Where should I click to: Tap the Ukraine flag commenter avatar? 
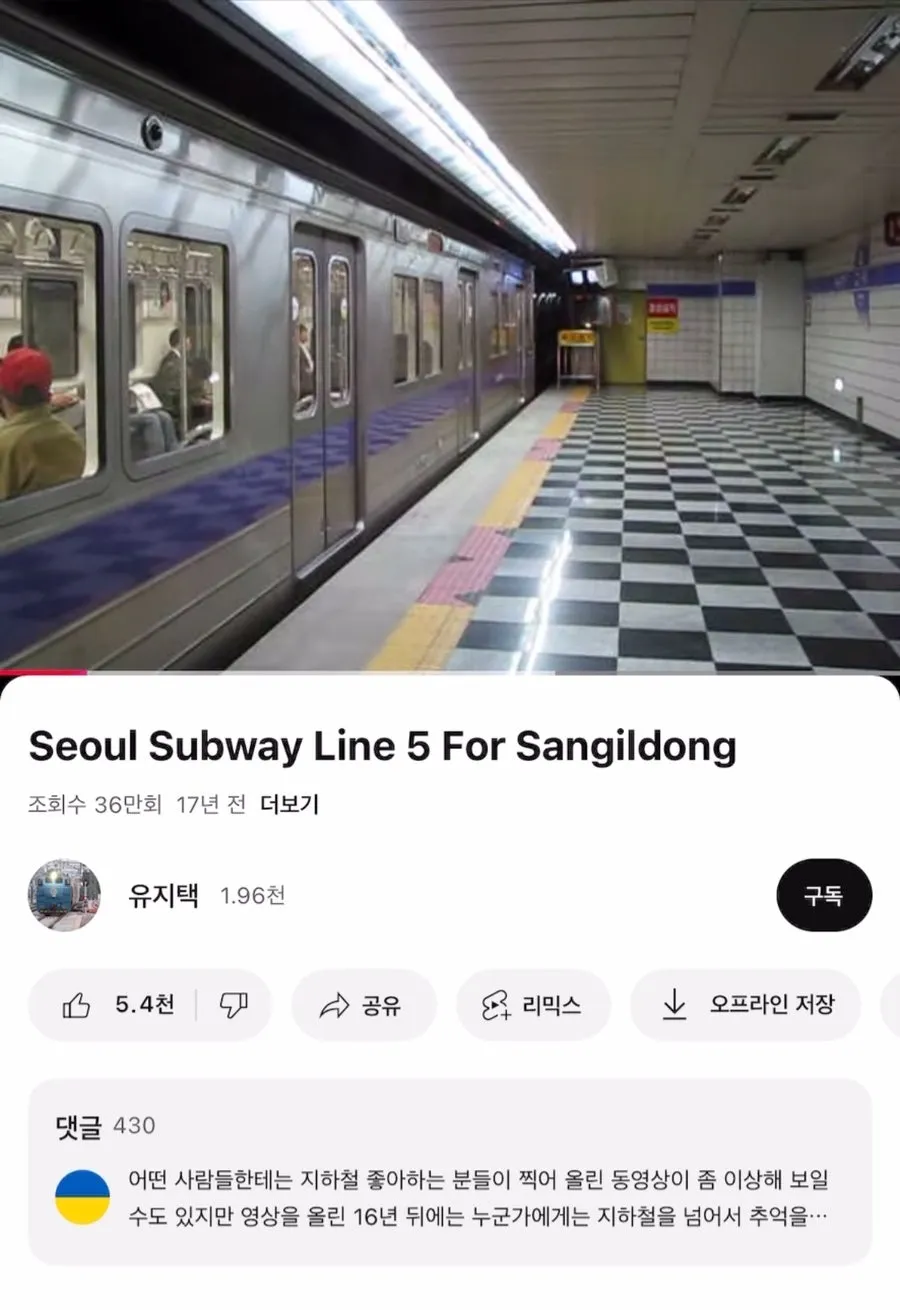click(82, 1197)
